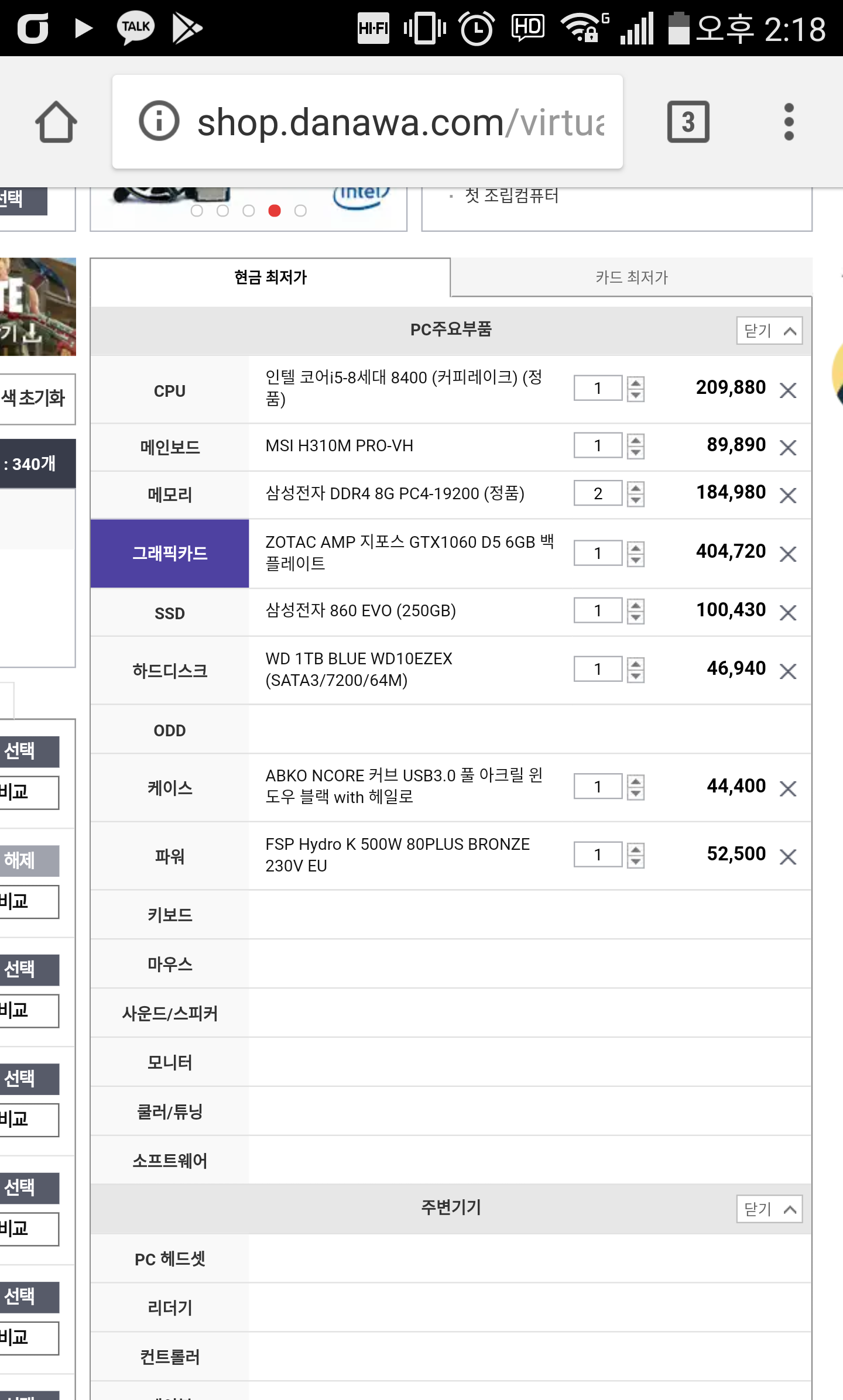Image resolution: width=843 pixels, height=1400 pixels.
Task: Select the last carousel dot
Action: 300,211
